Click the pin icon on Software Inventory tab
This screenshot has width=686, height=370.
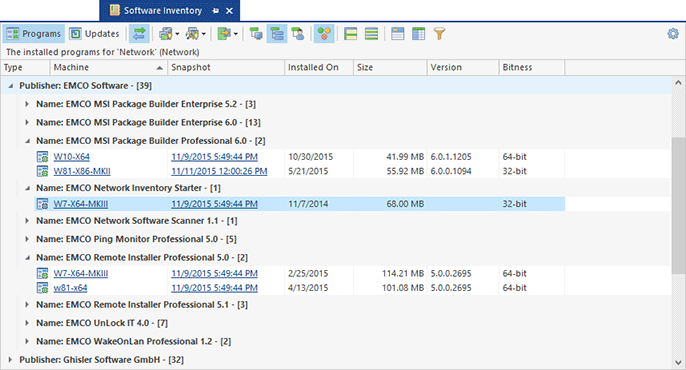[215, 11]
